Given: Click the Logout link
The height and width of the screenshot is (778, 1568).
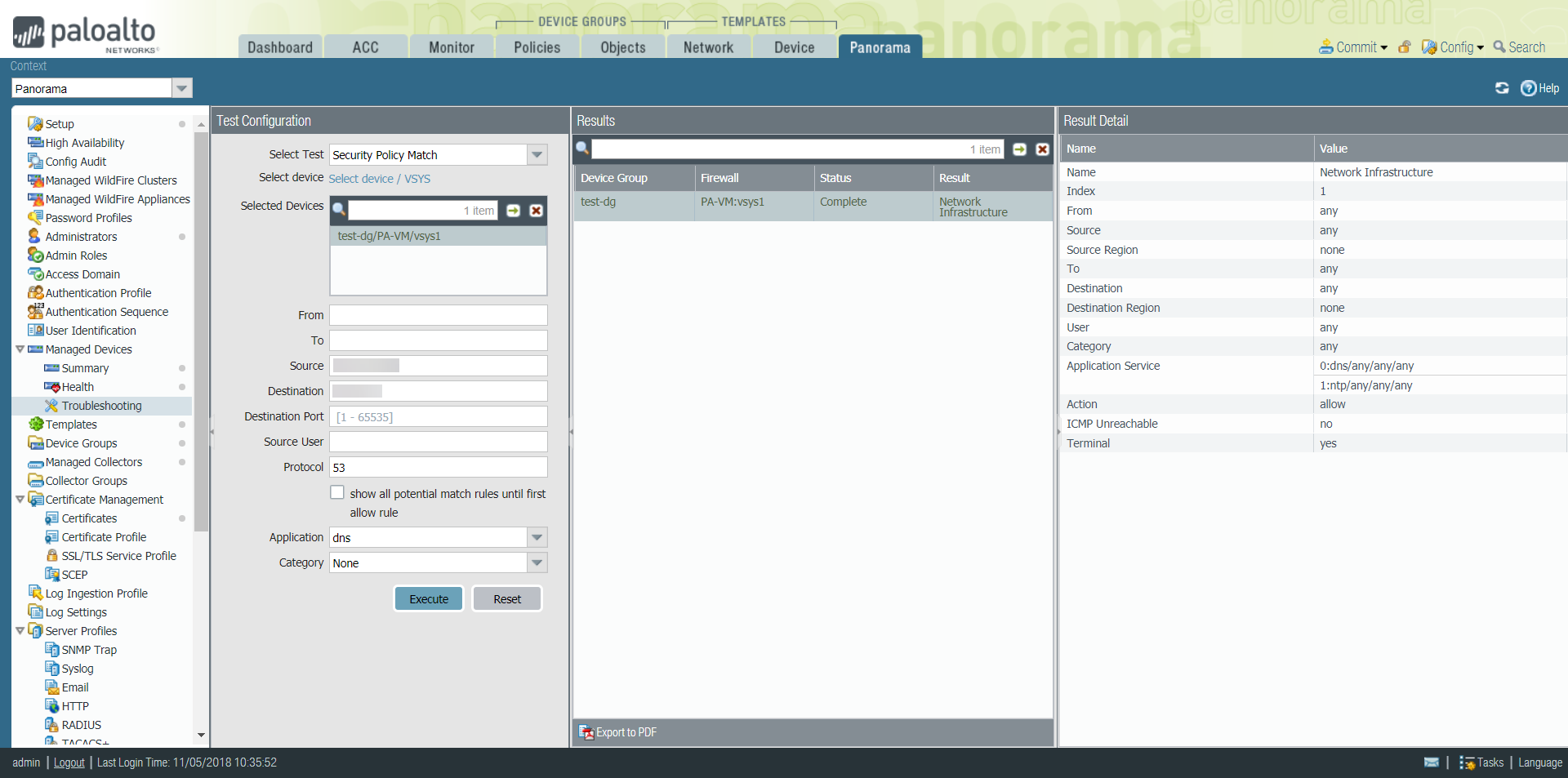Looking at the screenshot, I should click(69, 762).
